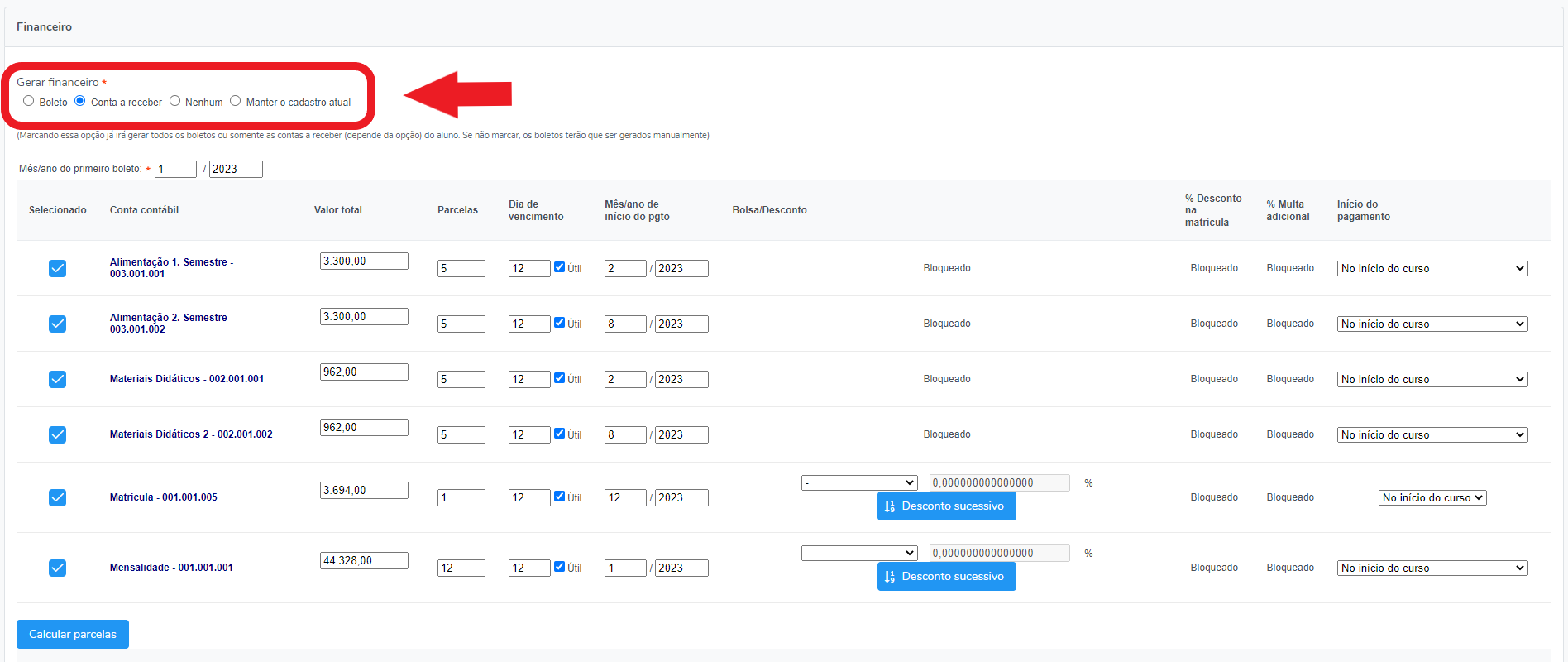1568x662 pixels.
Task: Toggle Útil checkbox in Mensalidade row
Action: [560, 567]
